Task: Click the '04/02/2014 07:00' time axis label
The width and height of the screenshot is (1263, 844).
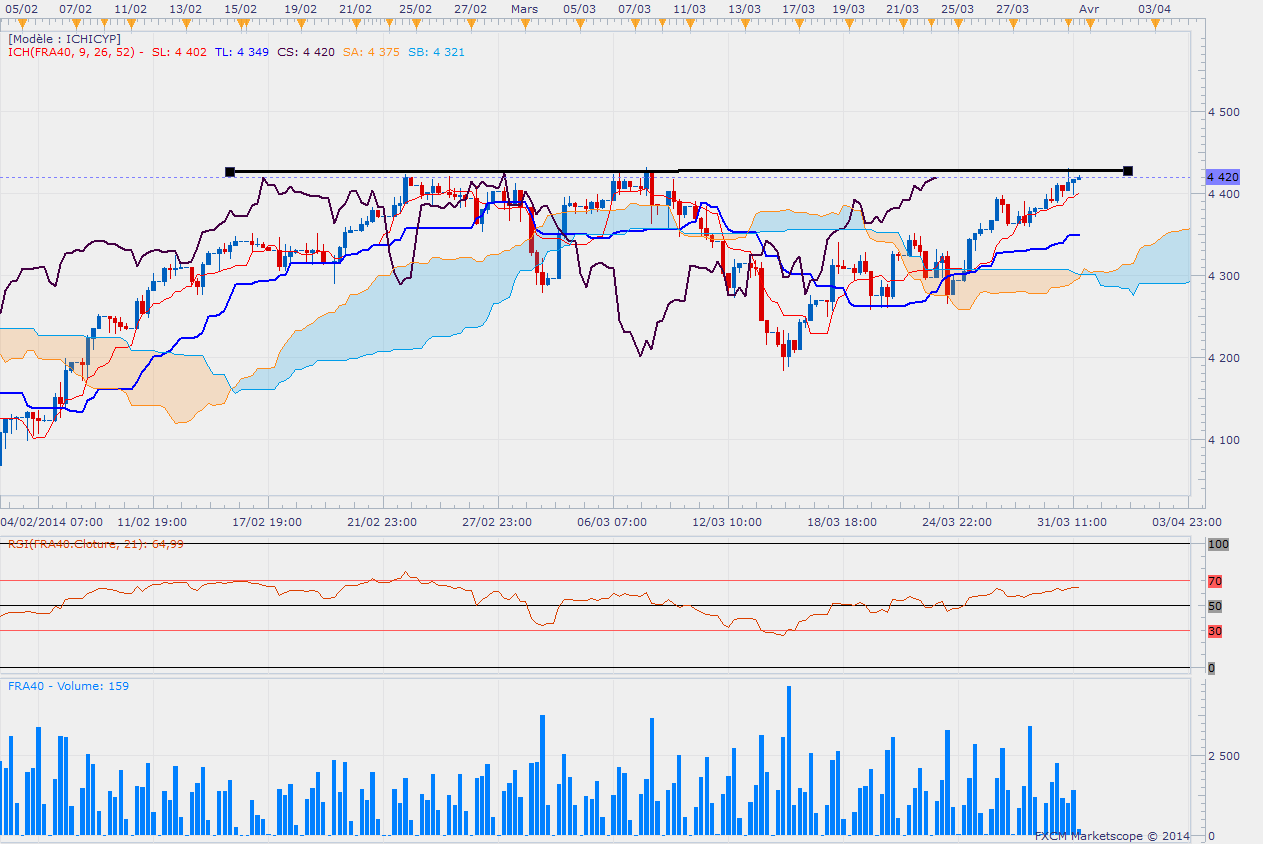Action: [x=51, y=522]
